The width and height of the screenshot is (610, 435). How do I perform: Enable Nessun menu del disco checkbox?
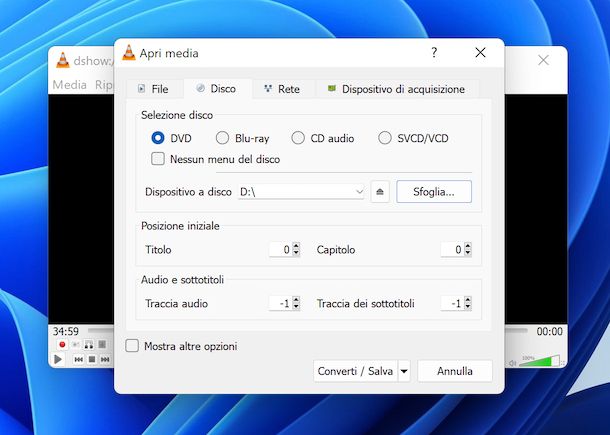pyautogui.click(x=158, y=159)
